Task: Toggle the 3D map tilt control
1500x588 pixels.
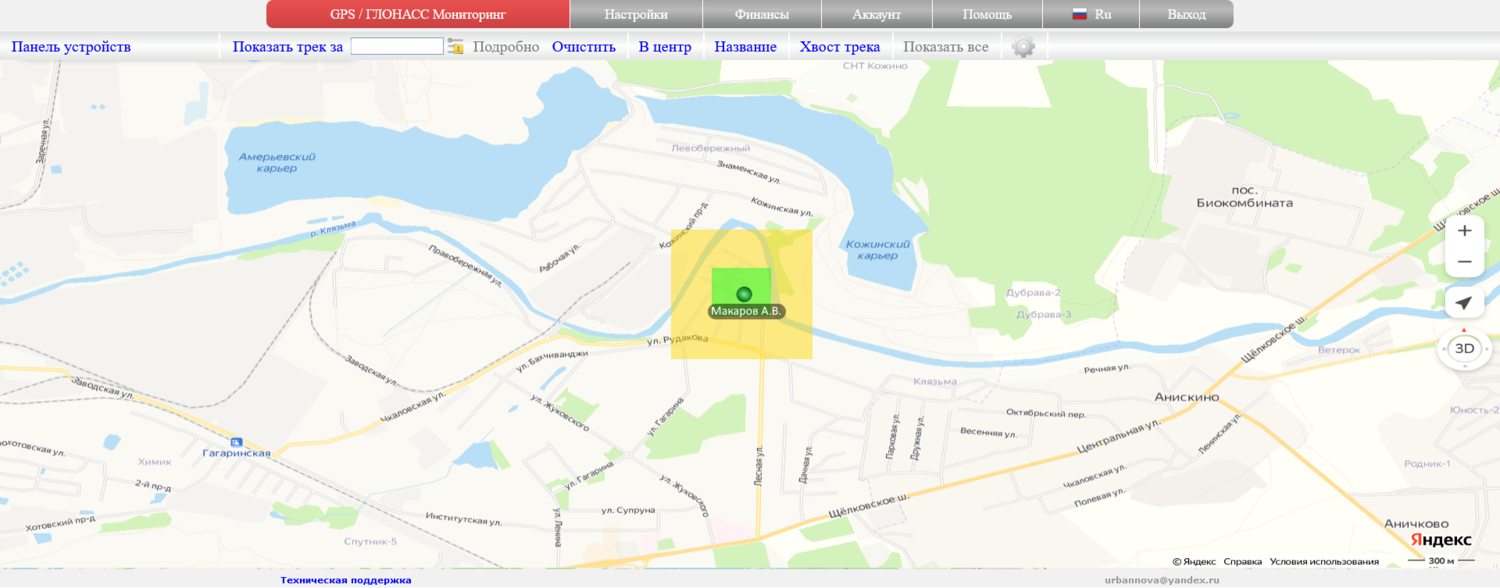Action: [x=1465, y=349]
